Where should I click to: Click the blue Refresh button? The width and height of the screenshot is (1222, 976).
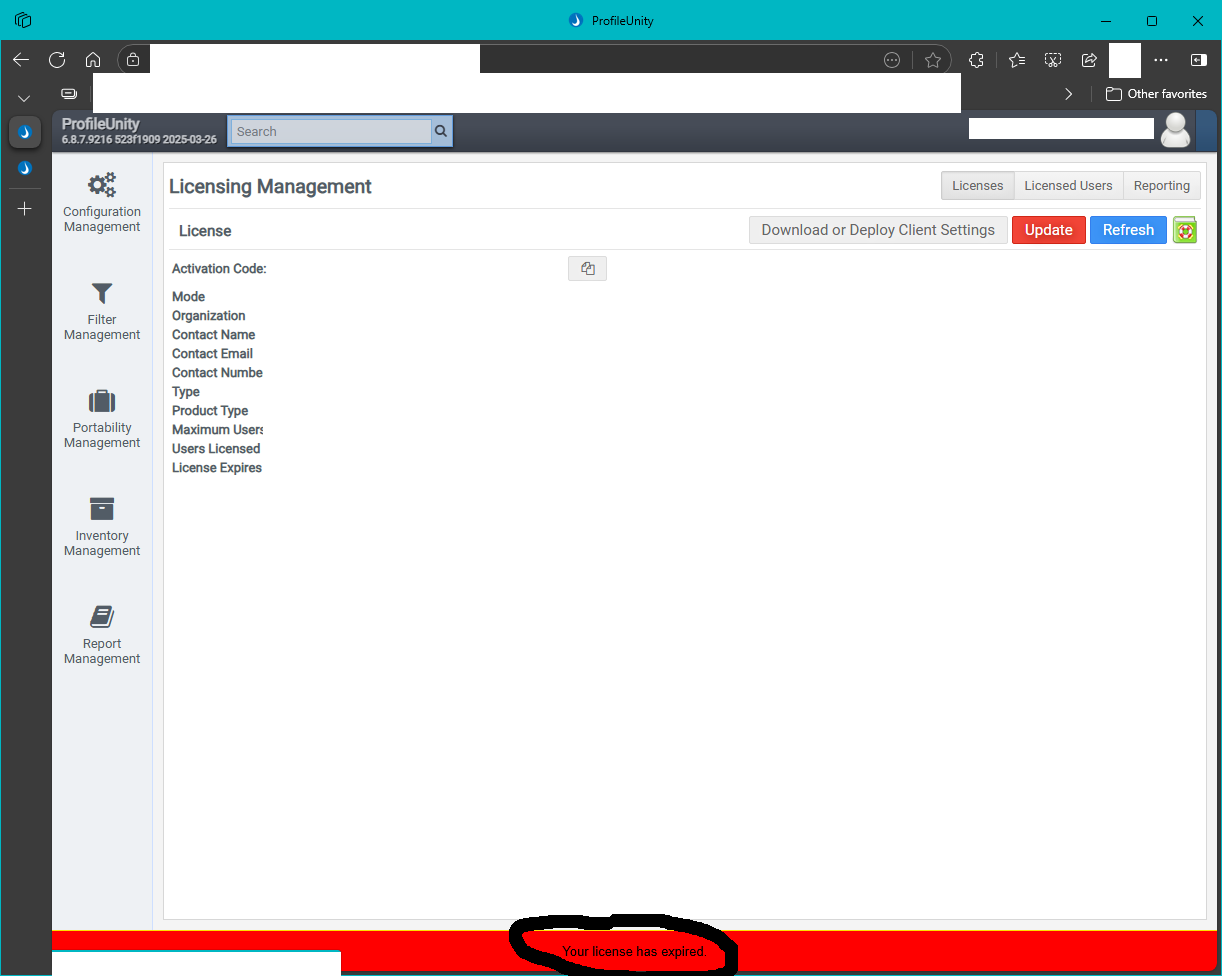pos(1128,230)
